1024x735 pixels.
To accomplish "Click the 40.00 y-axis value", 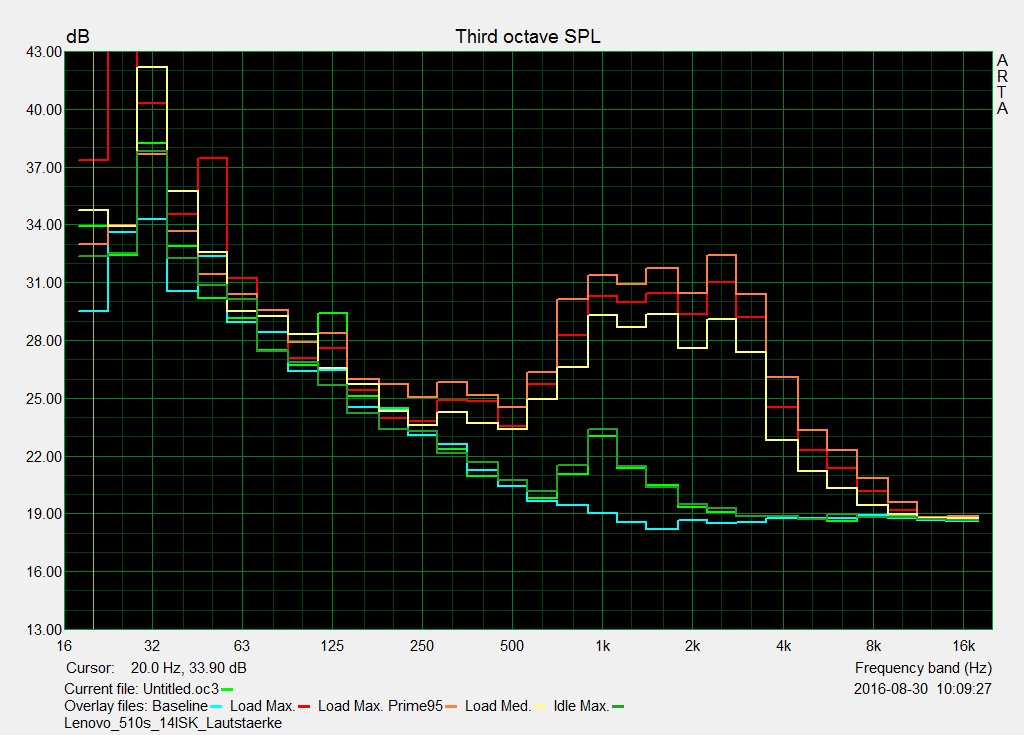I will coord(44,110).
